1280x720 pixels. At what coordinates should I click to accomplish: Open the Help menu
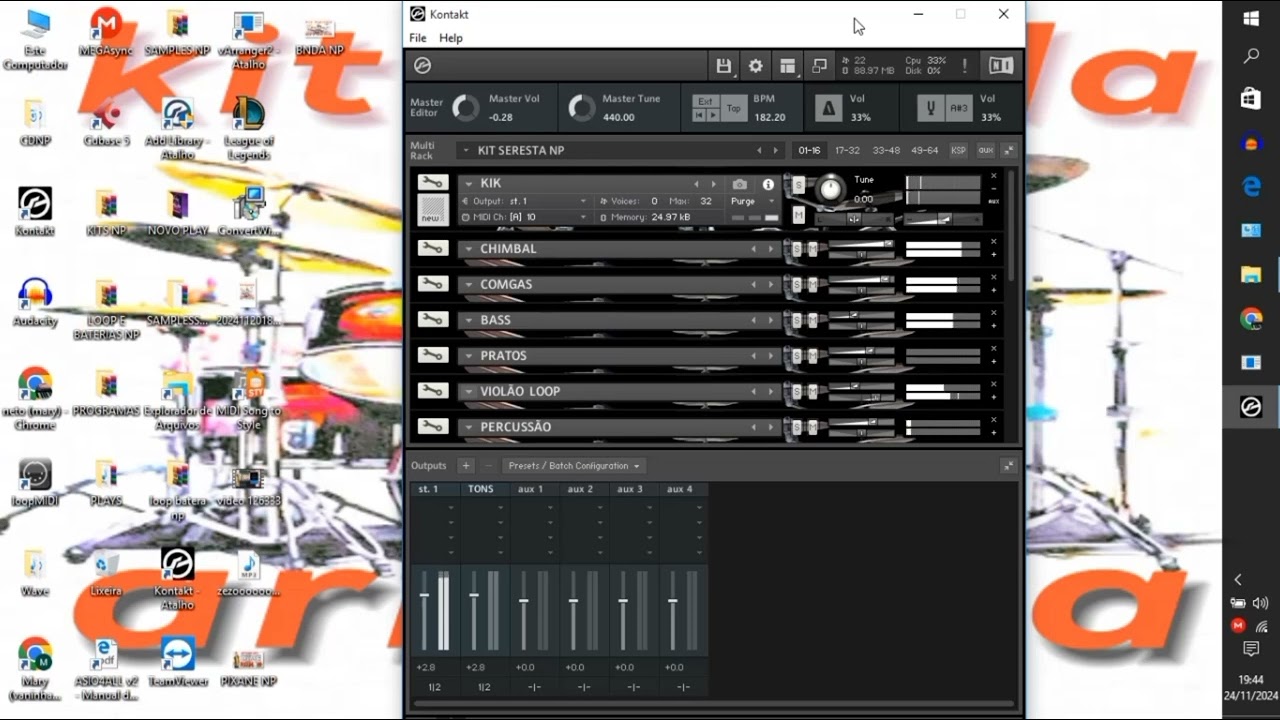451,38
